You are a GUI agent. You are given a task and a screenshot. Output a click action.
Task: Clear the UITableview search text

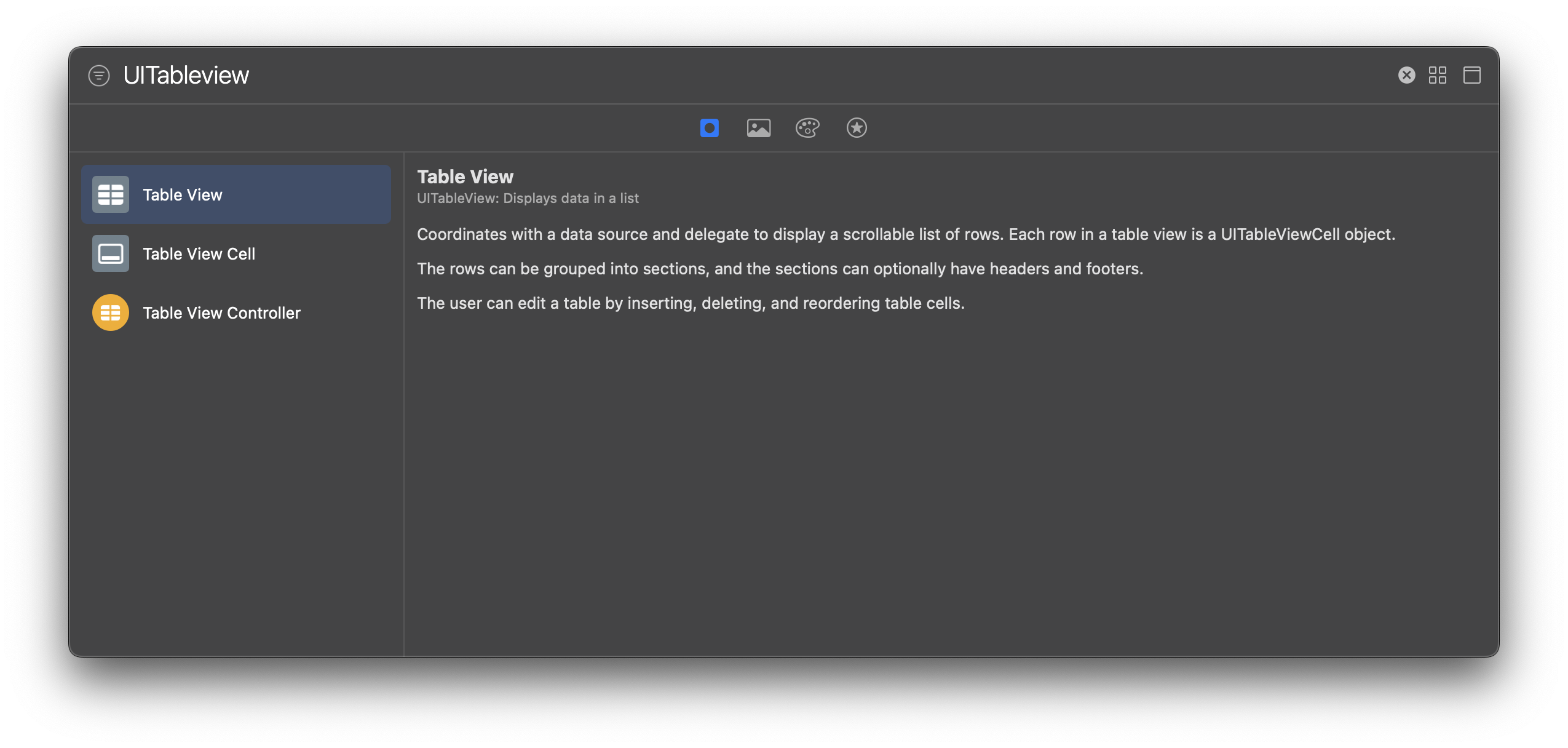pos(1406,75)
